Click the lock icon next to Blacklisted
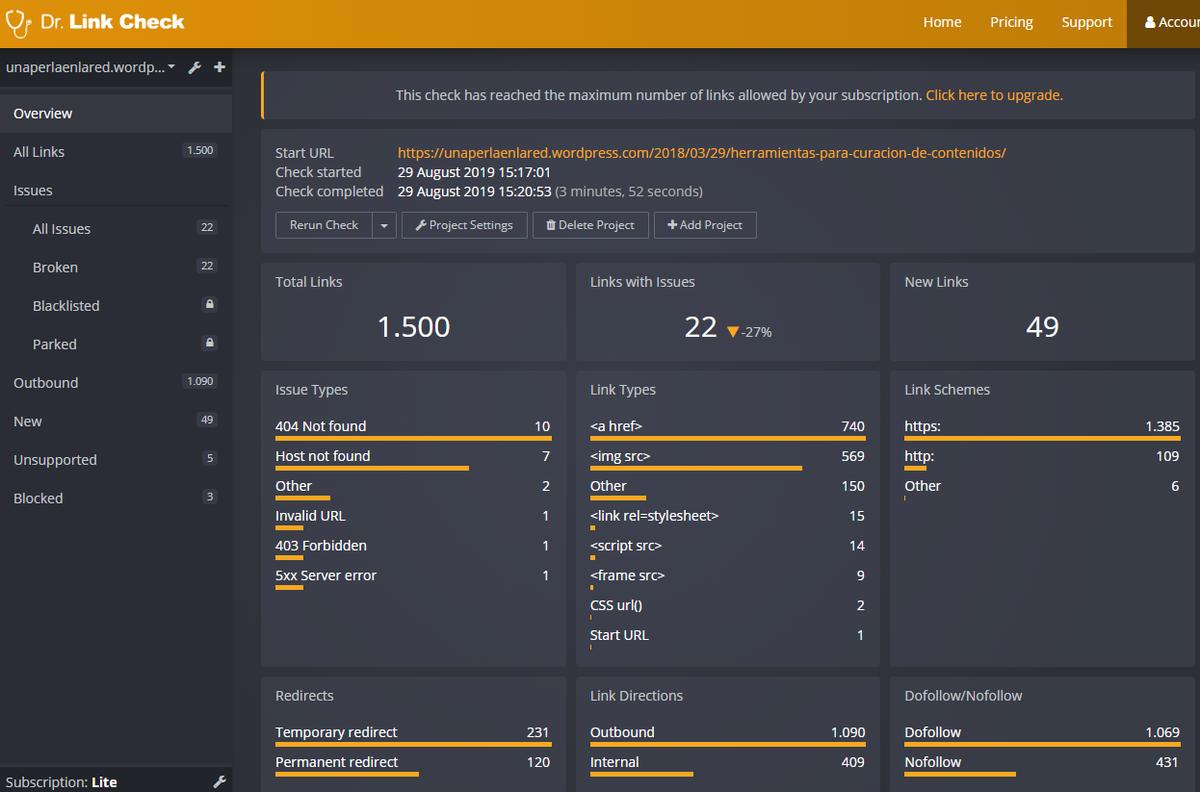This screenshot has width=1200, height=792. click(209, 304)
